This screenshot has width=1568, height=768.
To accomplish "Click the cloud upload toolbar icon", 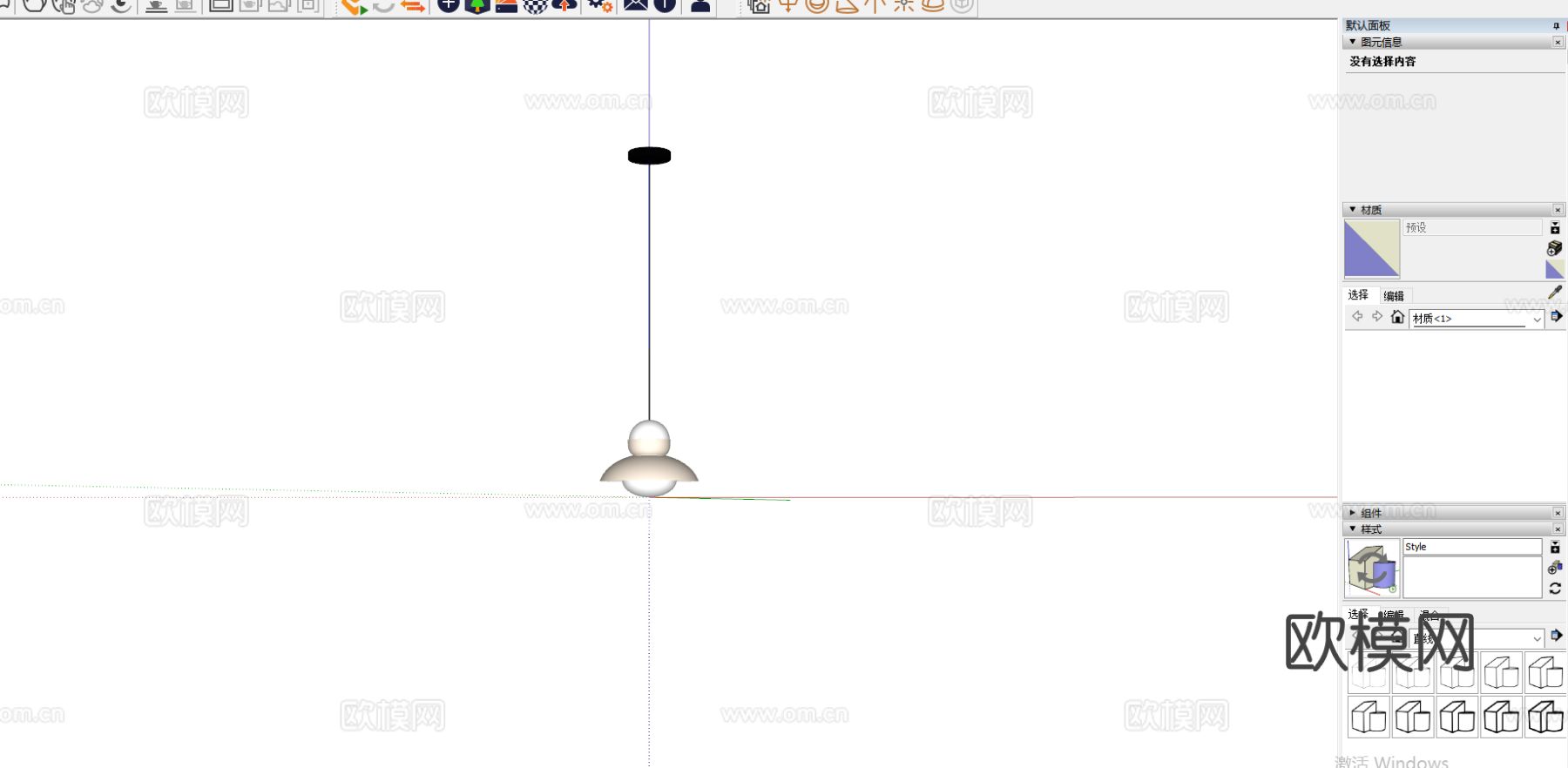I will click(564, 6).
